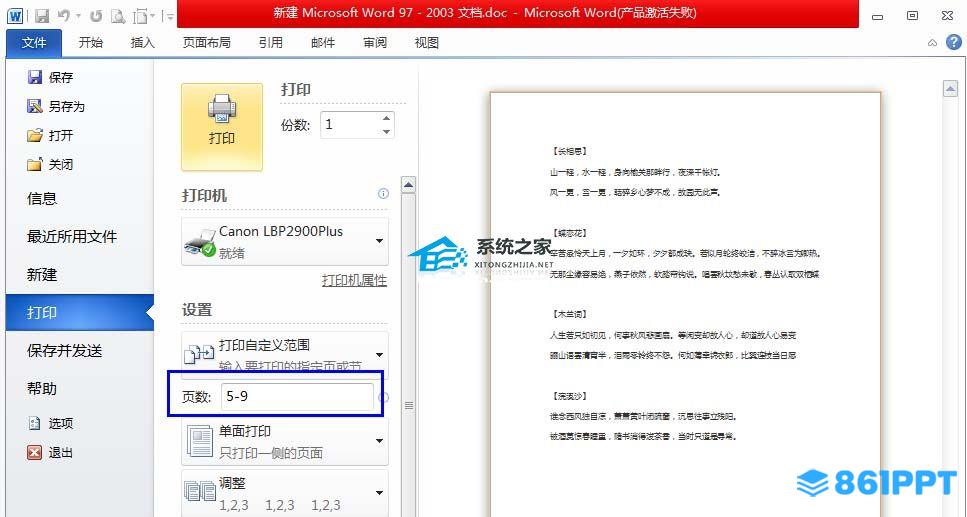The image size is (967, 517).
Task: Open the Customize Quick Access Toolbar dropdown
Action: tap(169, 17)
